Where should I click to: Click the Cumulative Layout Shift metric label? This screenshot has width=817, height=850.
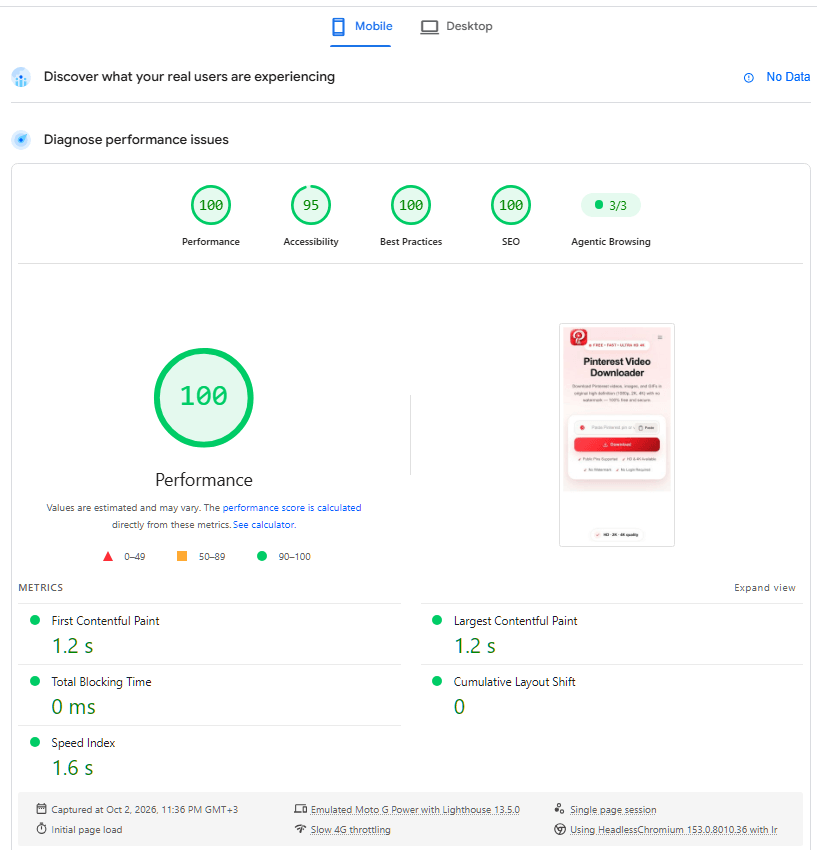point(514,682)
